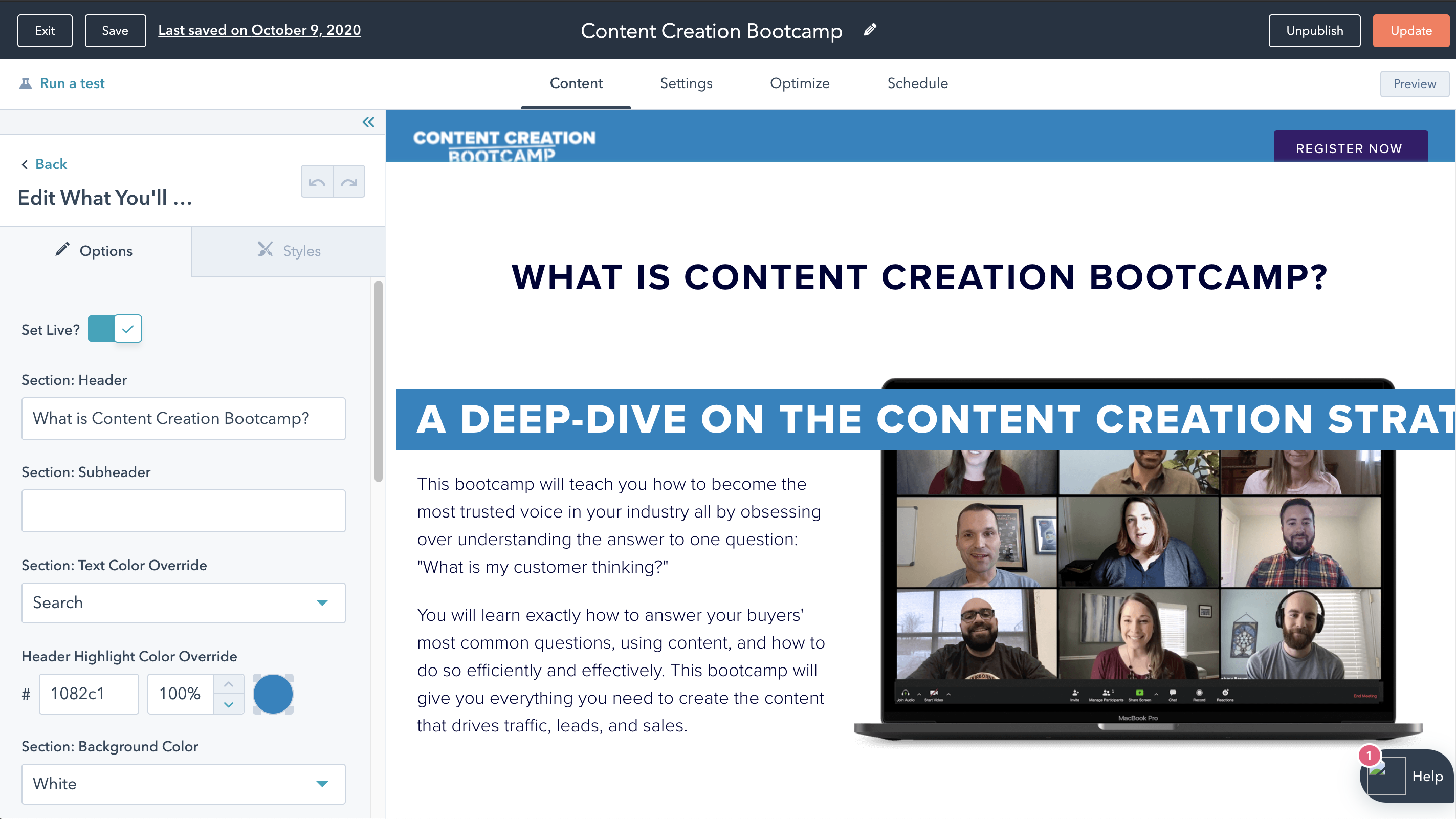This screenshot has width=1456, height=819.
Task: Open the Options tab in sidebar
Action: click(96, 251)
